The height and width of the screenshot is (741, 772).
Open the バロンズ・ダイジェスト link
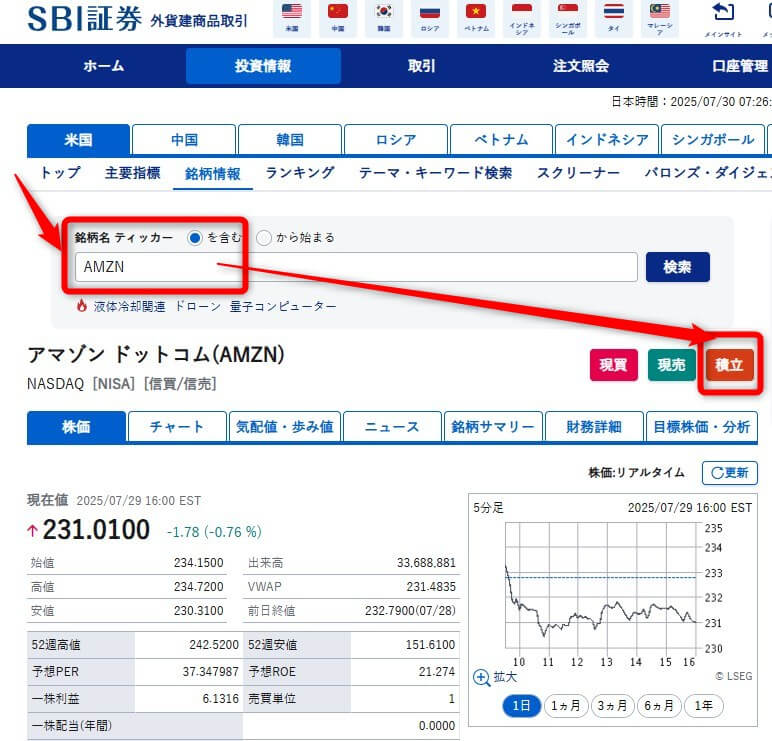tap(708, 173)
